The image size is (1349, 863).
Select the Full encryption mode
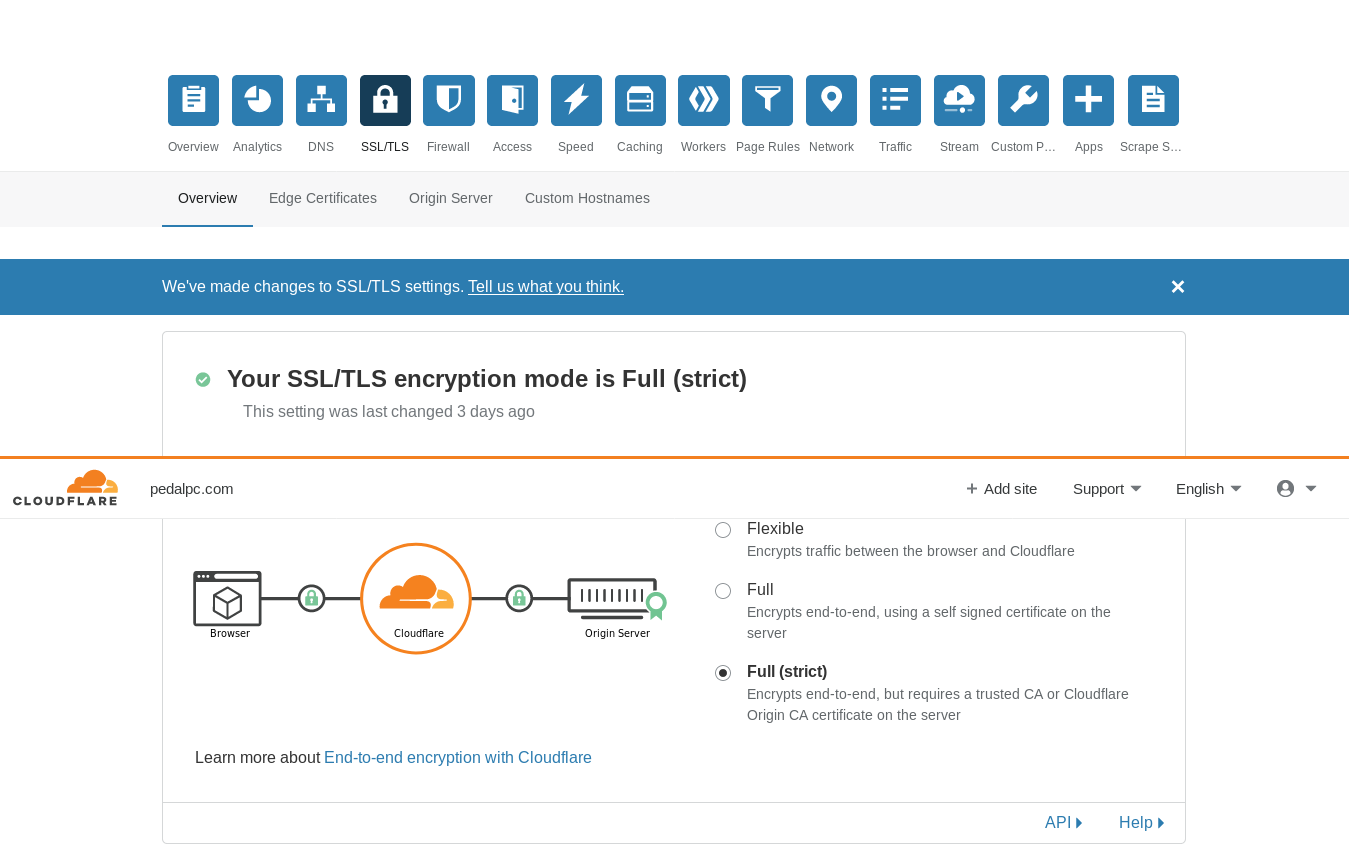(723, 591)
